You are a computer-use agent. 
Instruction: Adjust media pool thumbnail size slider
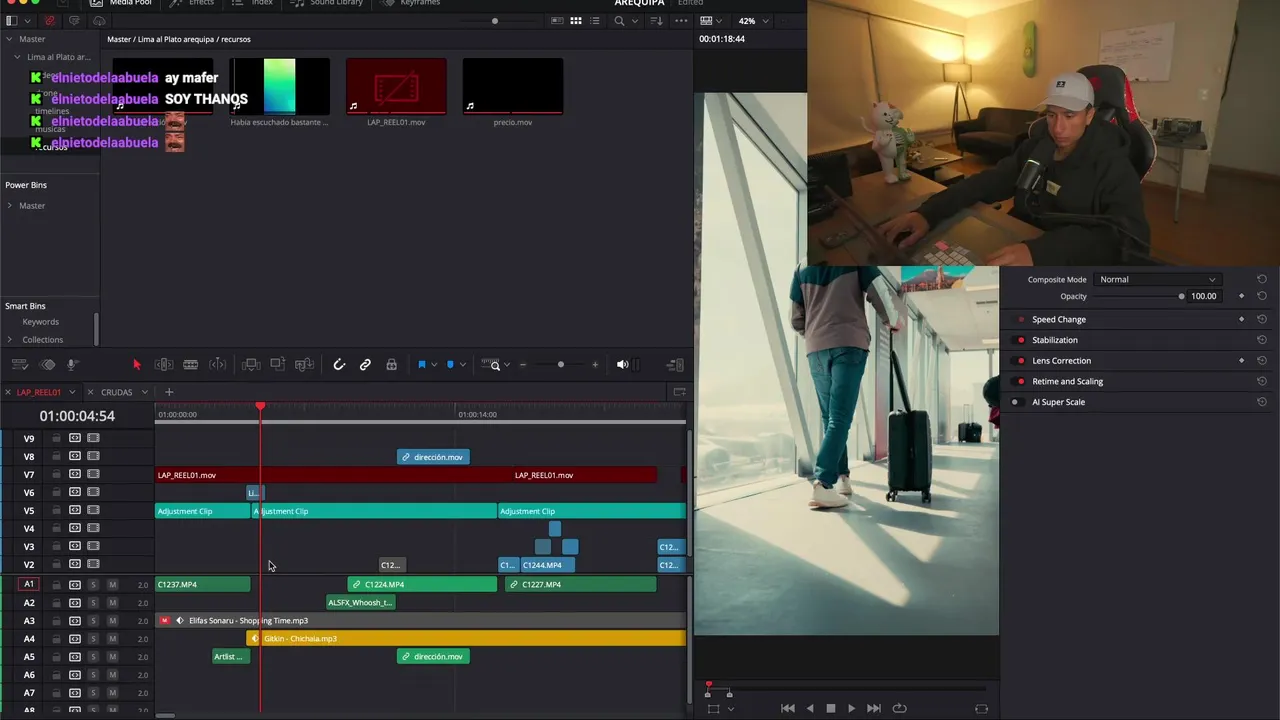coord(494,20)
